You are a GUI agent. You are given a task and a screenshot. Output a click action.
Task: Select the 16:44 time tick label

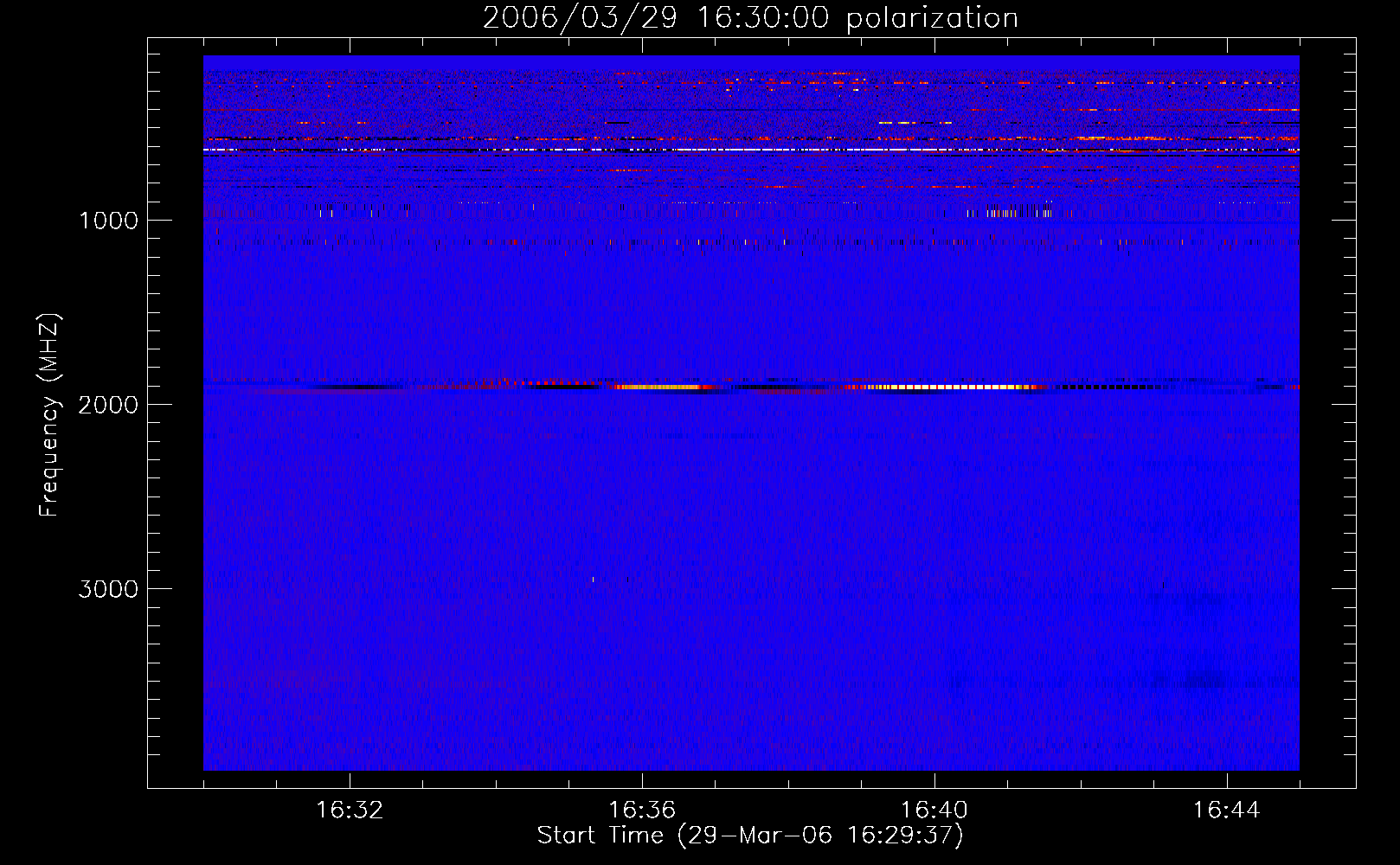tap(1227, 811)
